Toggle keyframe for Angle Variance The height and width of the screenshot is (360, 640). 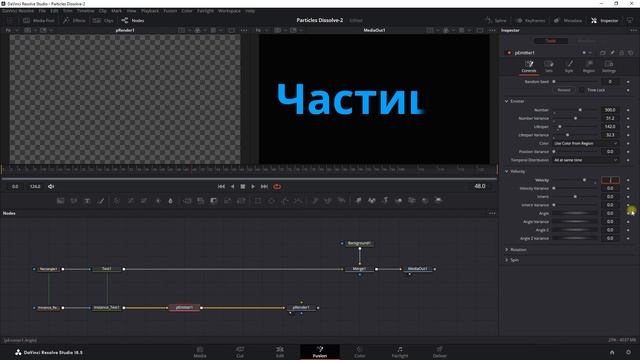coord(628,222)
